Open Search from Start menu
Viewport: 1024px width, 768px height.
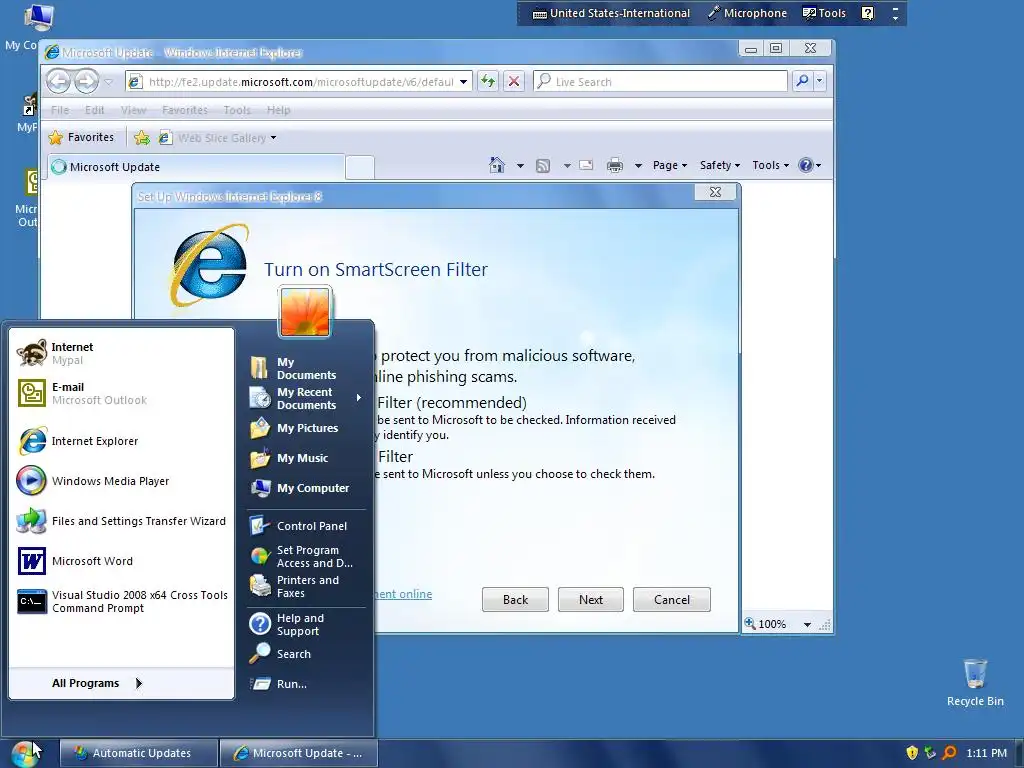point(306,654)
